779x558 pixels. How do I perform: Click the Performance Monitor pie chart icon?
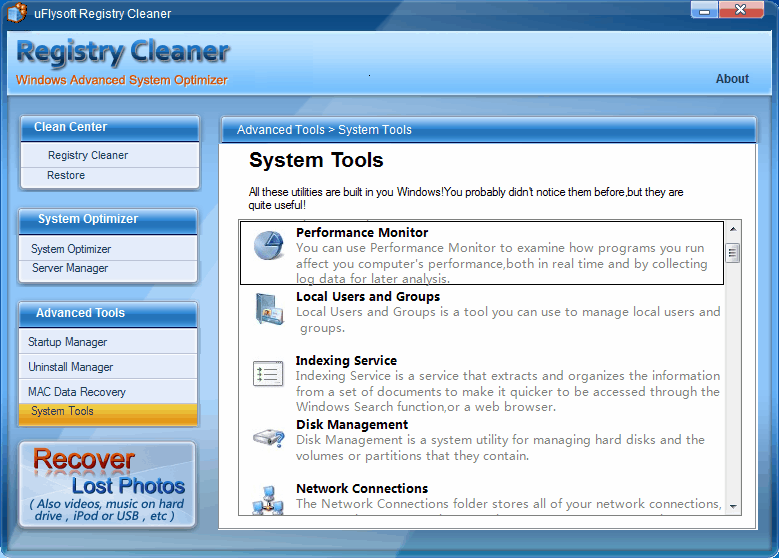(268, 245)
